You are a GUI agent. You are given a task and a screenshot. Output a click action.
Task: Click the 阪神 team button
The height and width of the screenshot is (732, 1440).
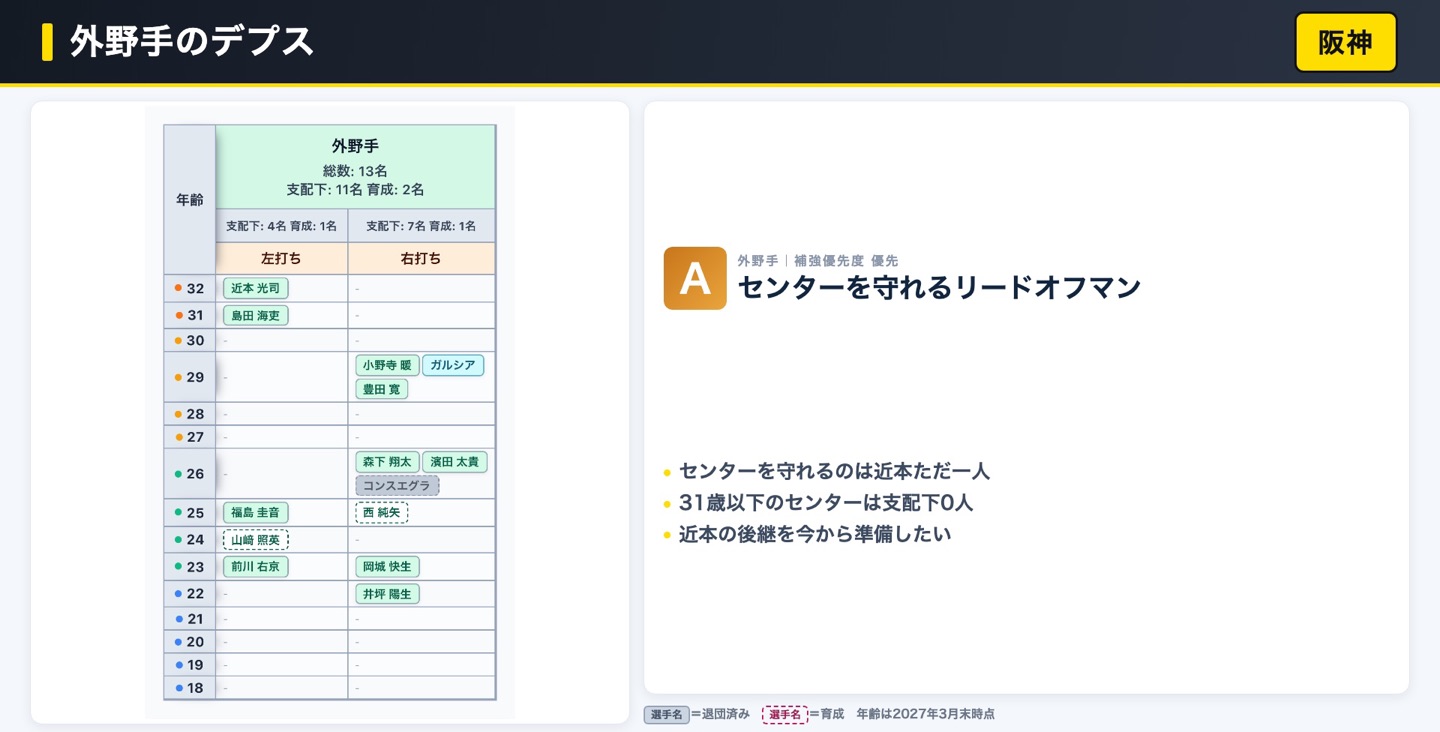pyautogui.click(x=1345, y=42)
